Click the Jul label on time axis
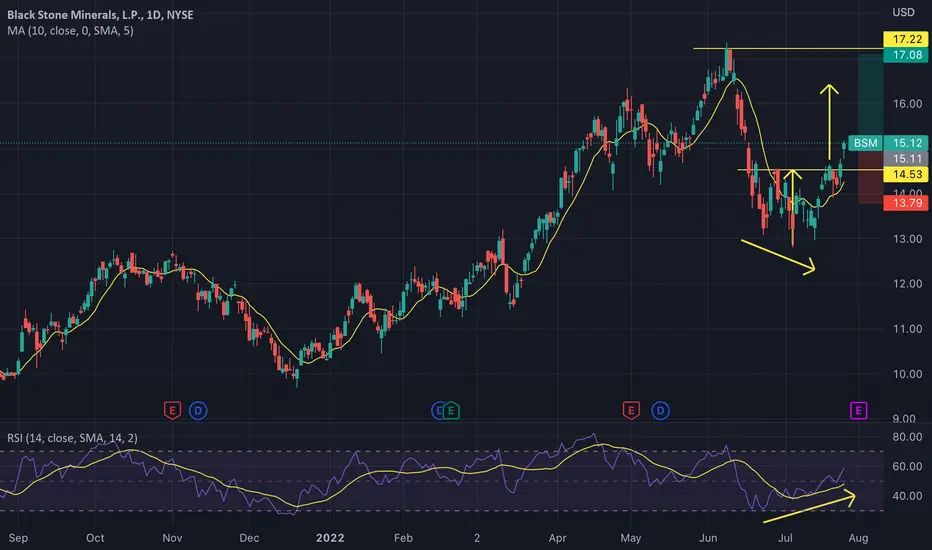This screenshot has height=550, width=932. pos(785,538)
